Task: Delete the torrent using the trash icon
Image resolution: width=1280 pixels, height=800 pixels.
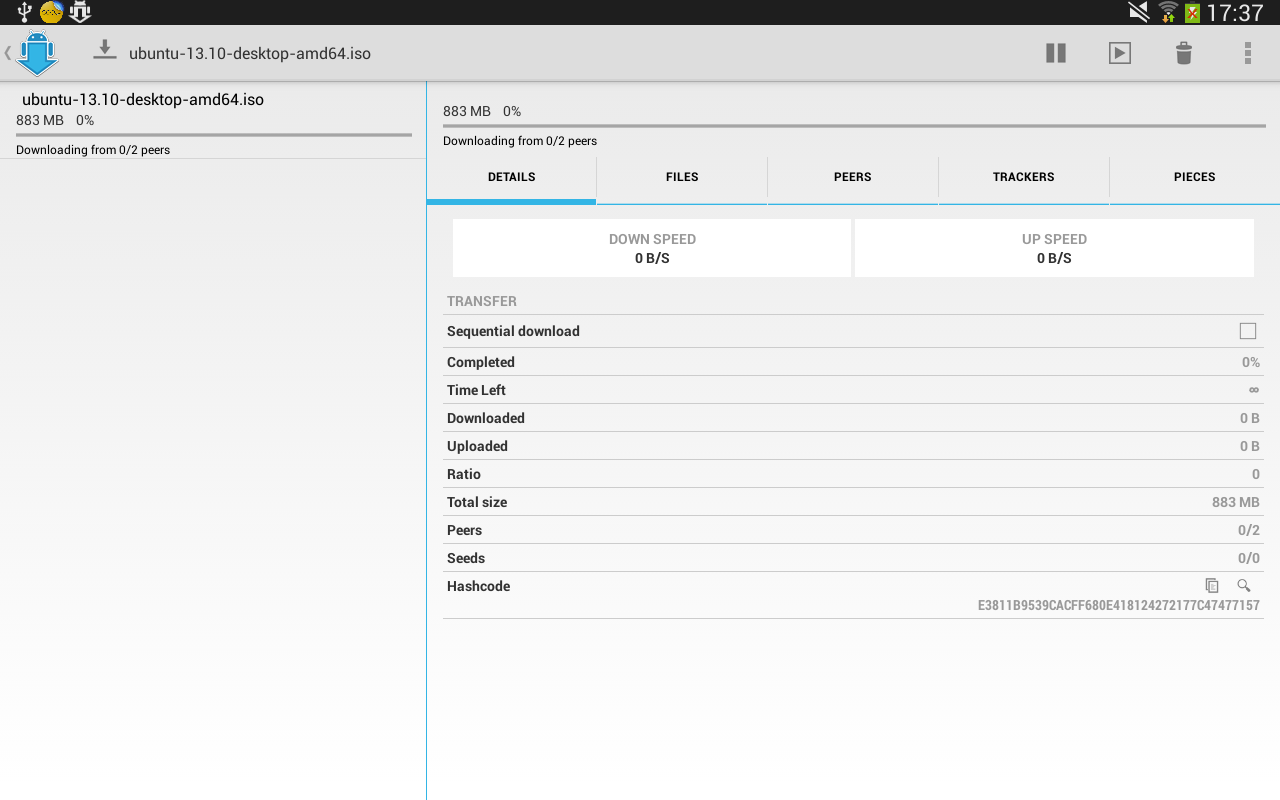Action: pyautogui.click(x=1184, y=53)
